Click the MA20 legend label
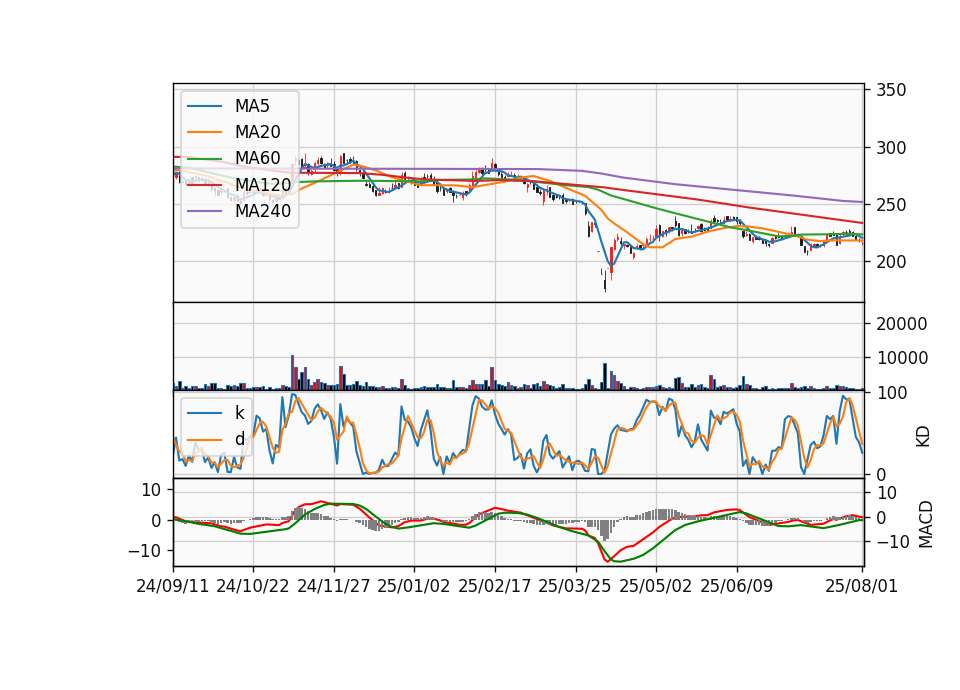This screenshot has height=690, width=960. coord(257,132)
